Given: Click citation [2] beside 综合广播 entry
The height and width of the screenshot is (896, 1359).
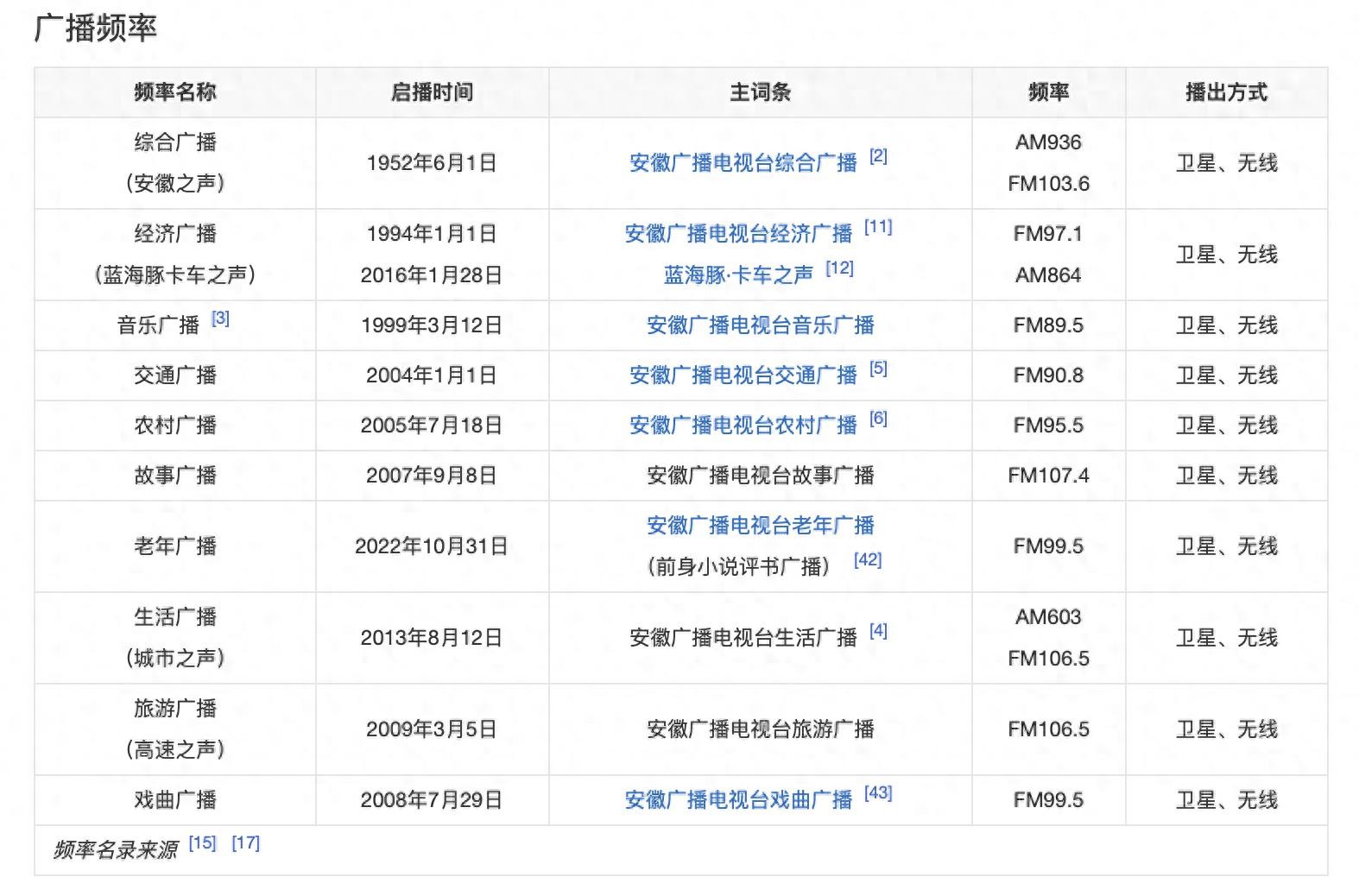Looking at the screenshot, I should coord(878,156).
